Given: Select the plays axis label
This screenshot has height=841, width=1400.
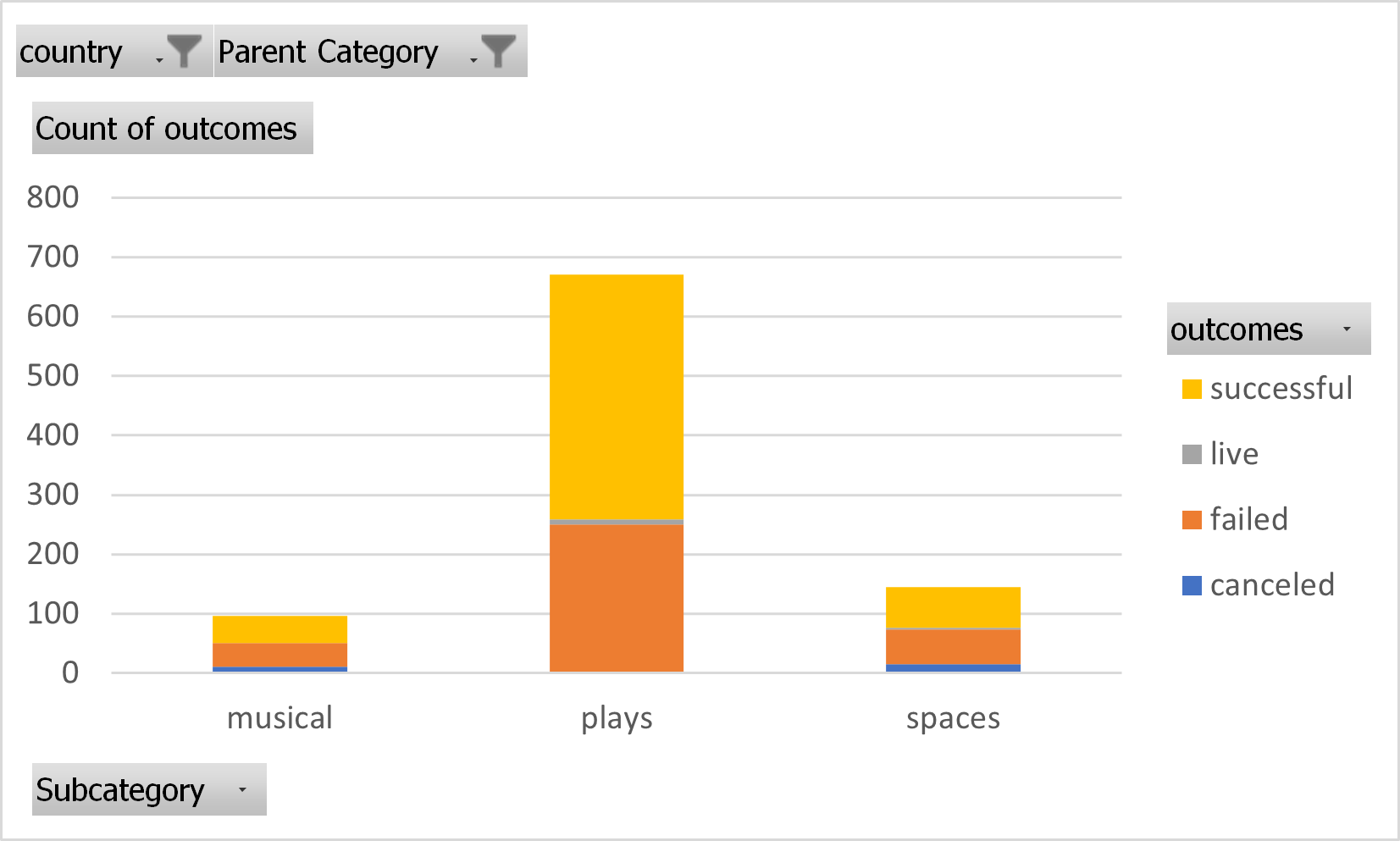Looking at the screenshot, I should pos(616,718).
